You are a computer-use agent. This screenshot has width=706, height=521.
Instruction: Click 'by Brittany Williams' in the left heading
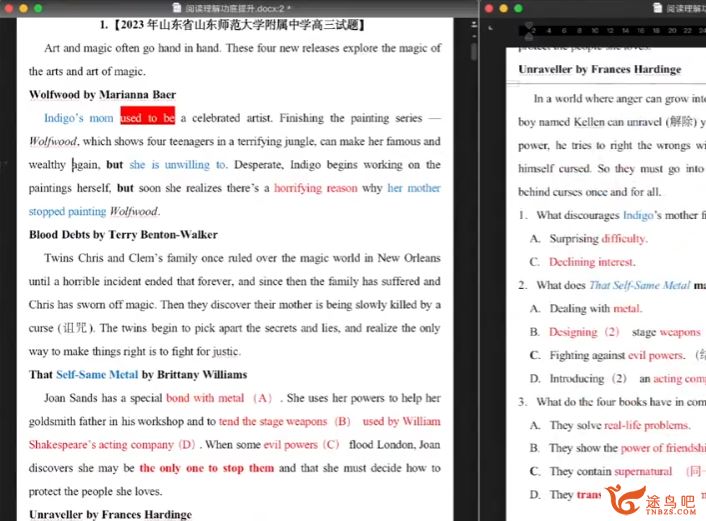pyautogui.click(x=195, y=375)
